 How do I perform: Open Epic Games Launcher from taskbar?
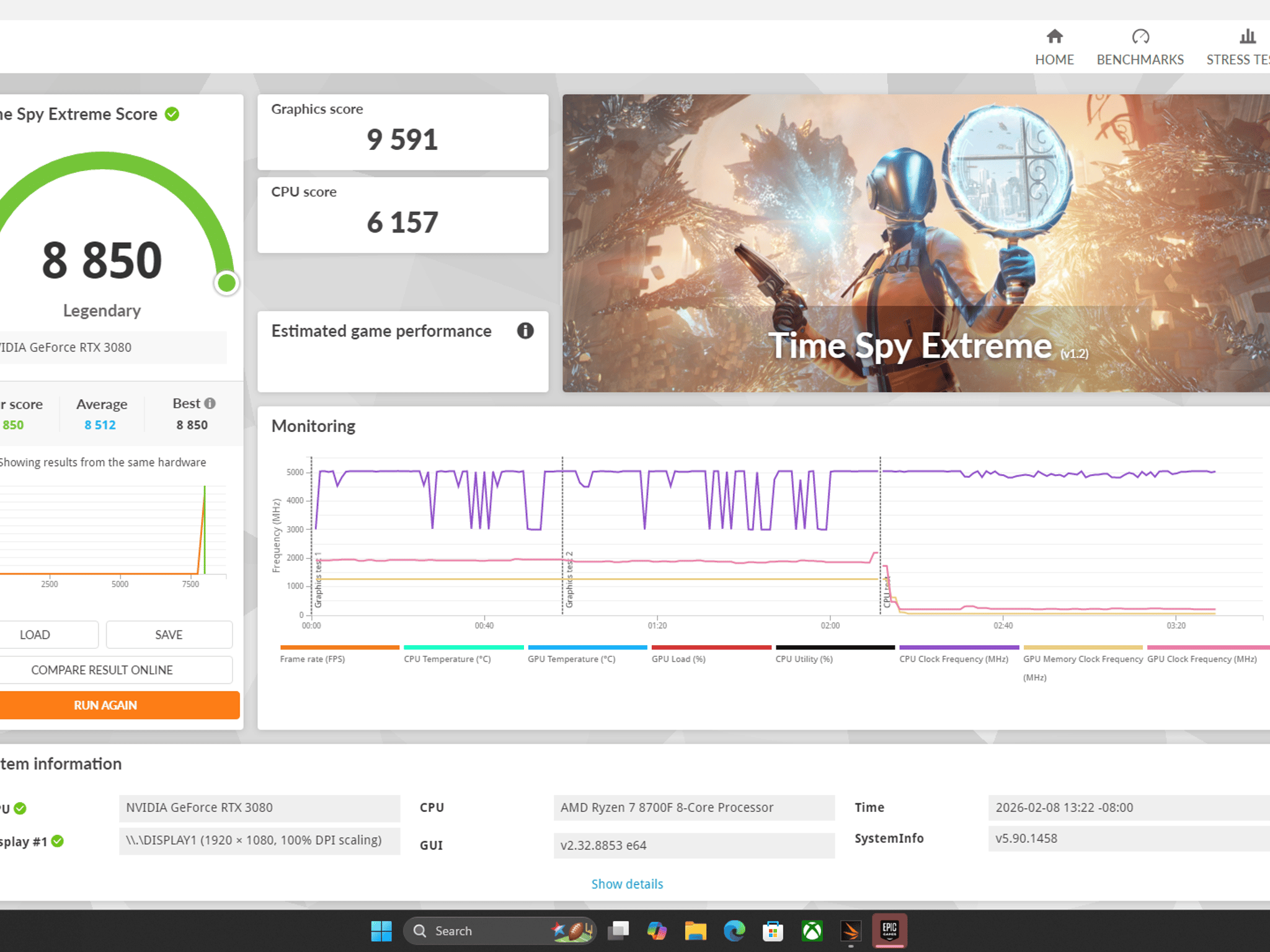tap(889, 930)
